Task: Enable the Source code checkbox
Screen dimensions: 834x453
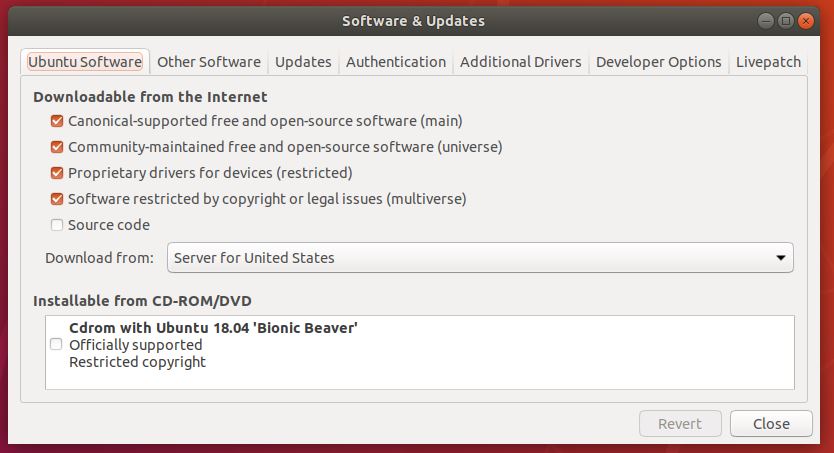Action: coord(57,225)
